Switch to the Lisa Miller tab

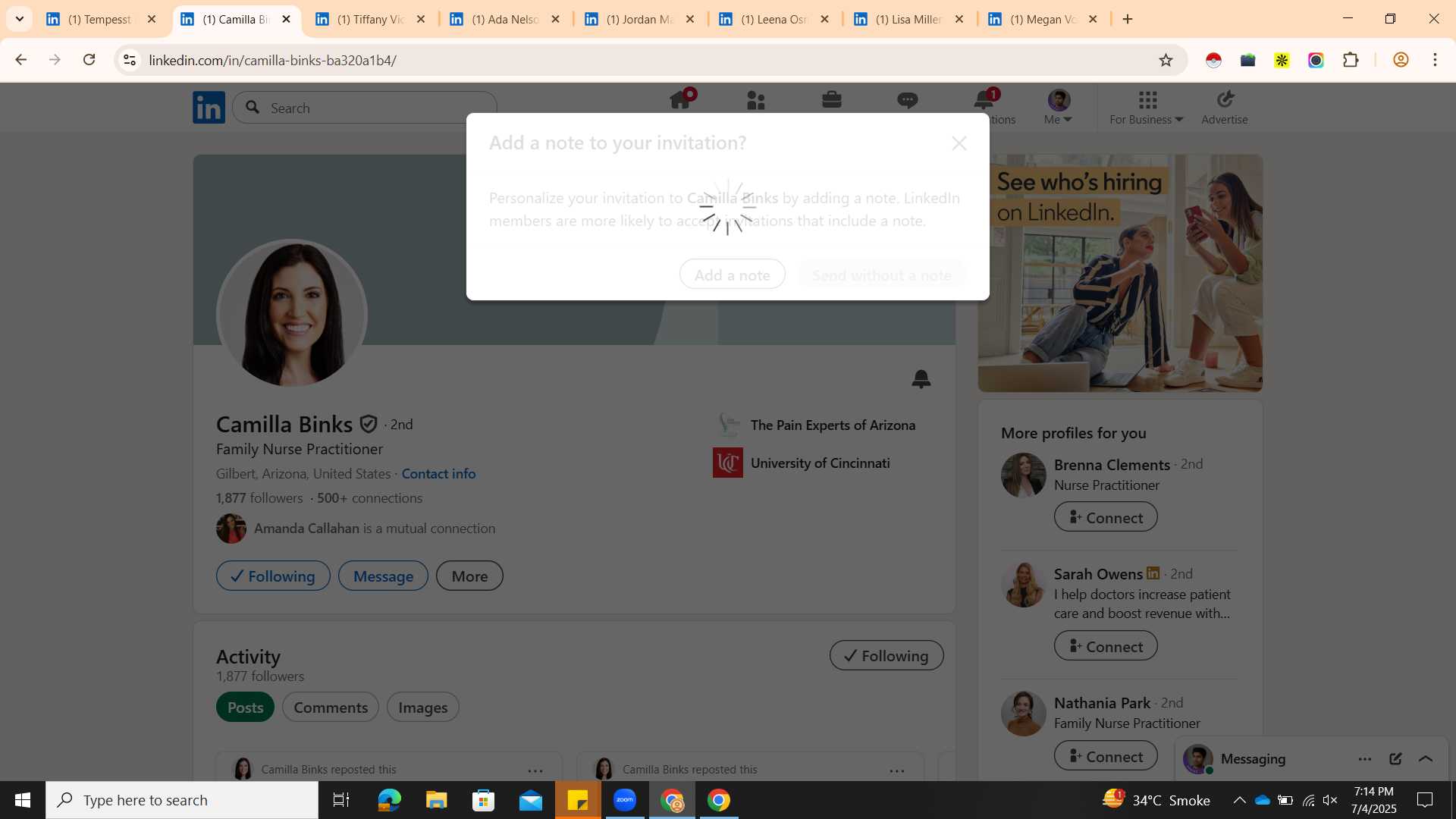pyautogui.click(x=908, y=19)
